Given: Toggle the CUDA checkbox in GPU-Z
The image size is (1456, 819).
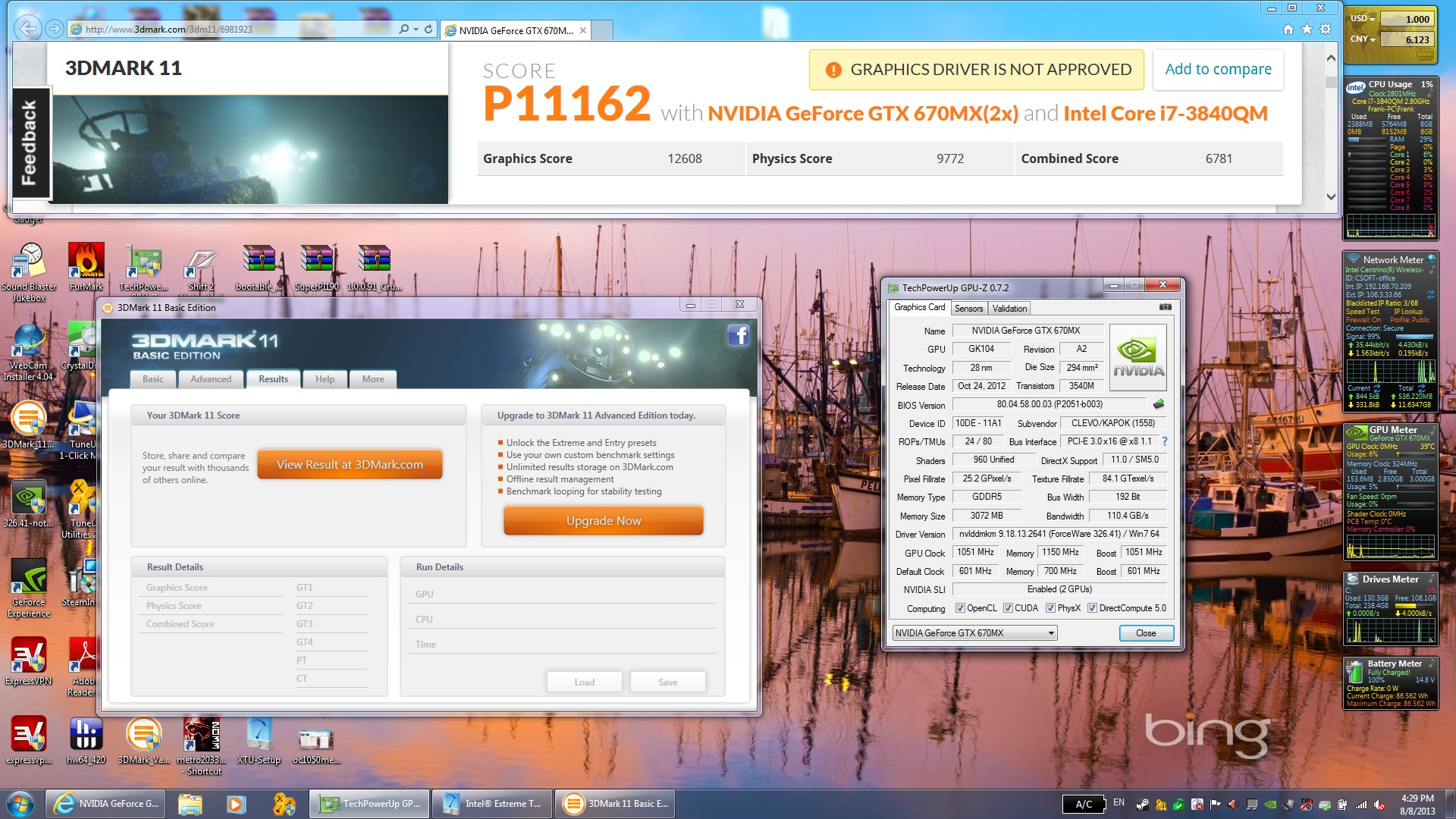Looking at the screenshot, I should point(1008,608).
